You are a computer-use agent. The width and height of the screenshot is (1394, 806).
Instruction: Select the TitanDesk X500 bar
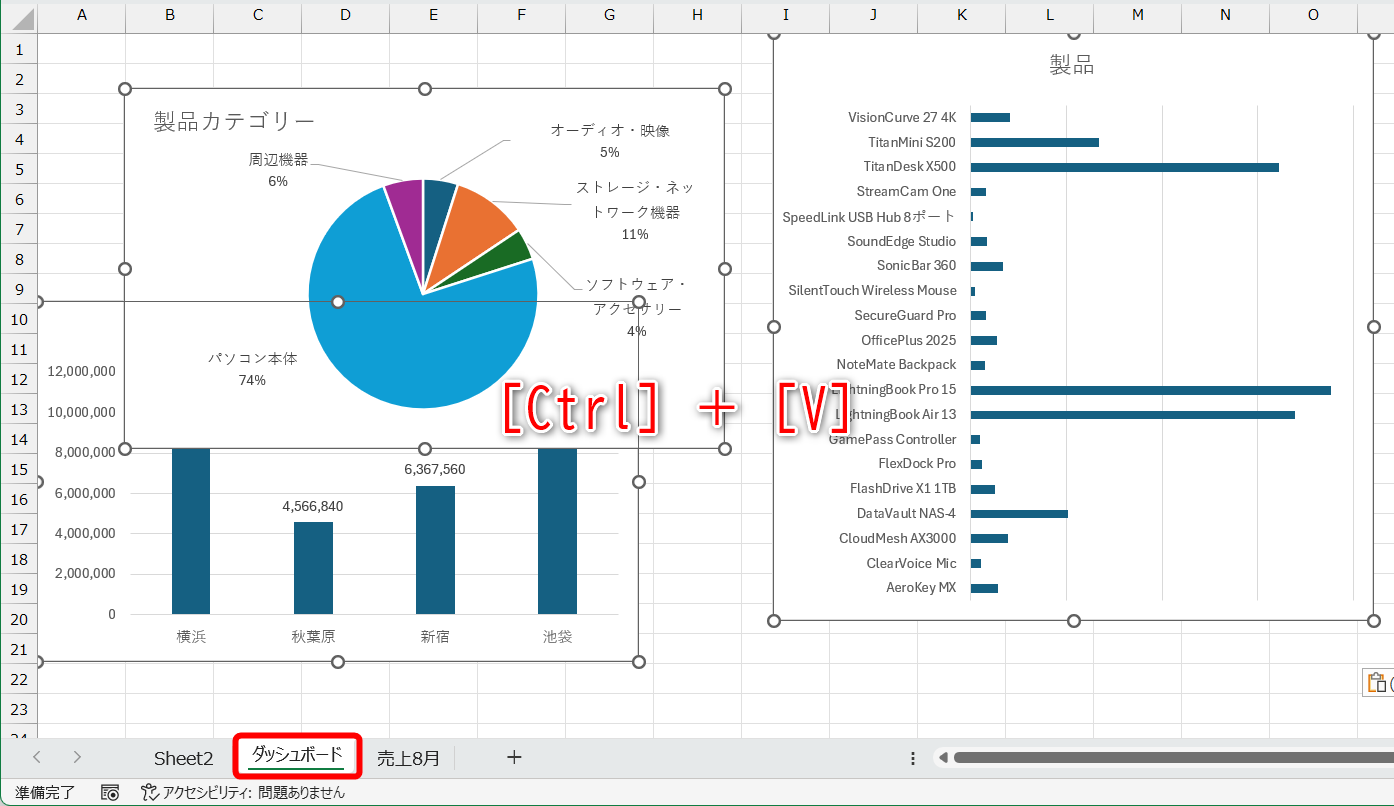tap(1125, 167)
